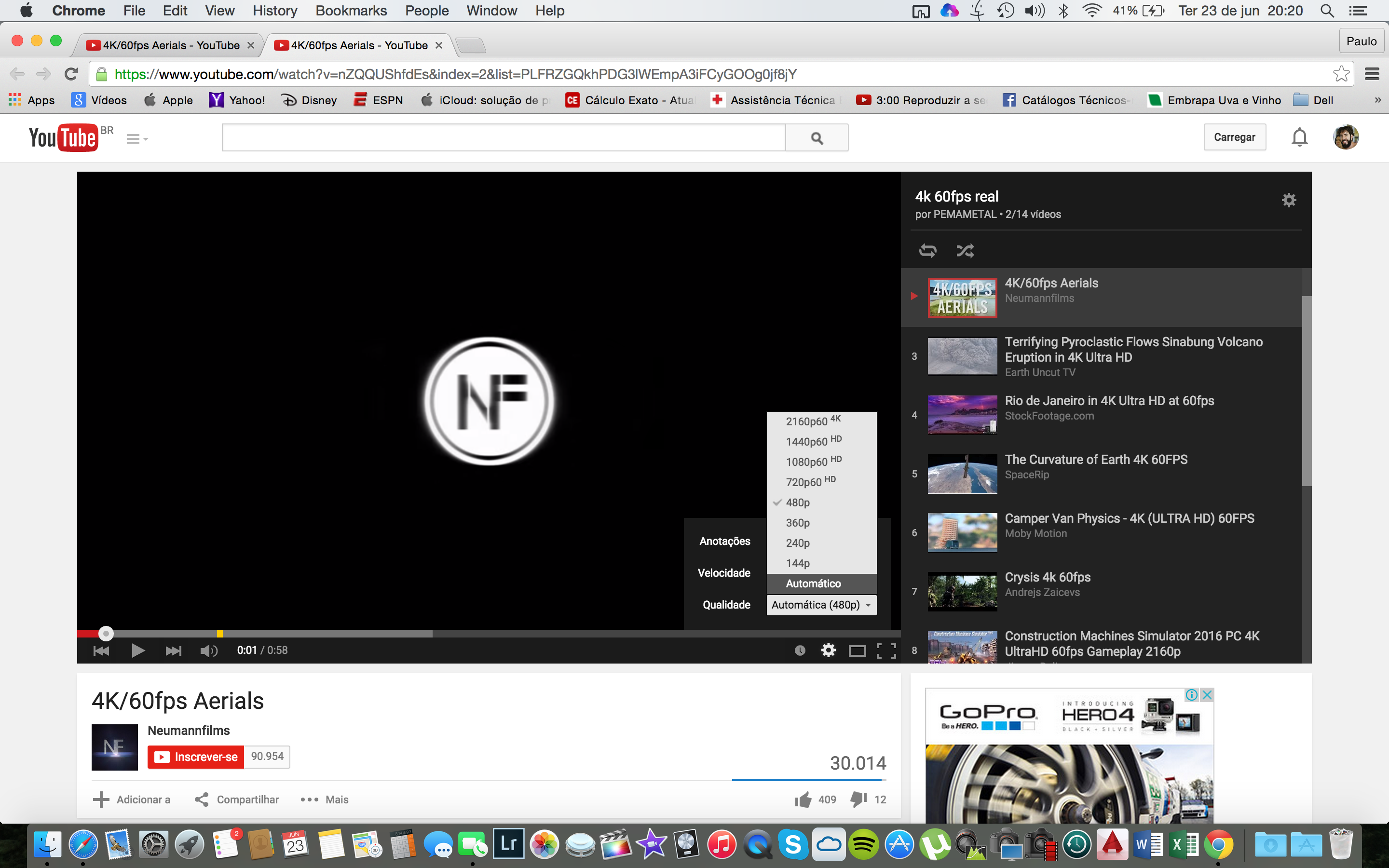
Task: Toggle playlist repeat loop
Action: pos(927,250)
